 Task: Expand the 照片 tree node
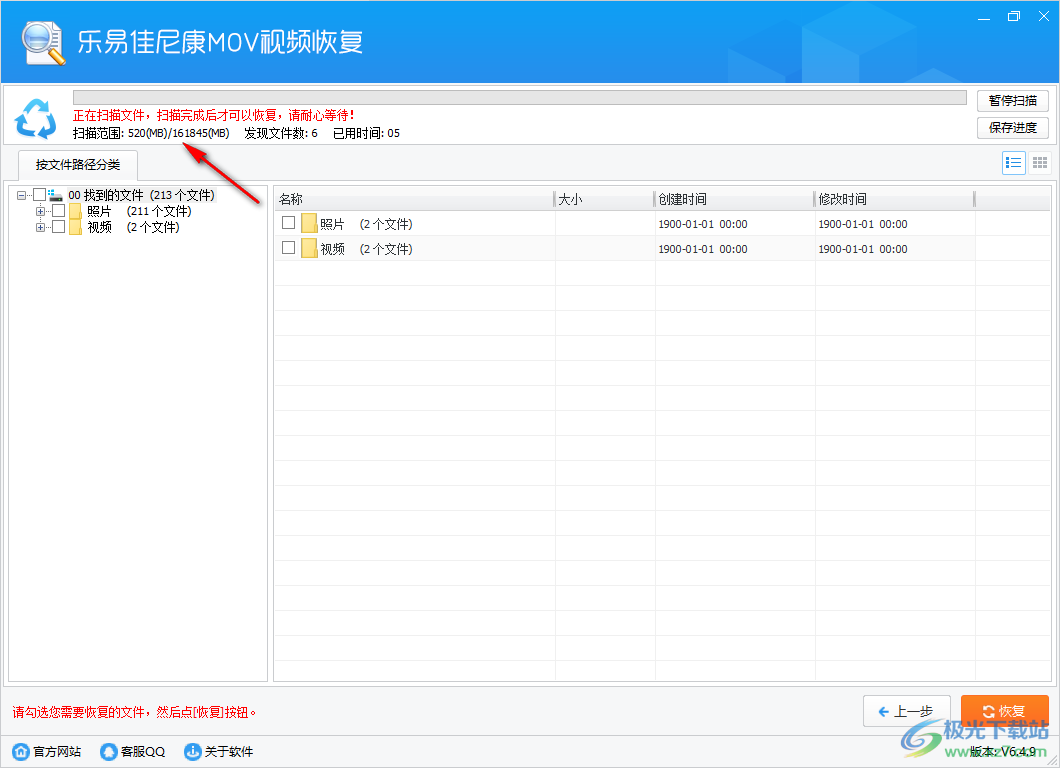coord(41,211)
